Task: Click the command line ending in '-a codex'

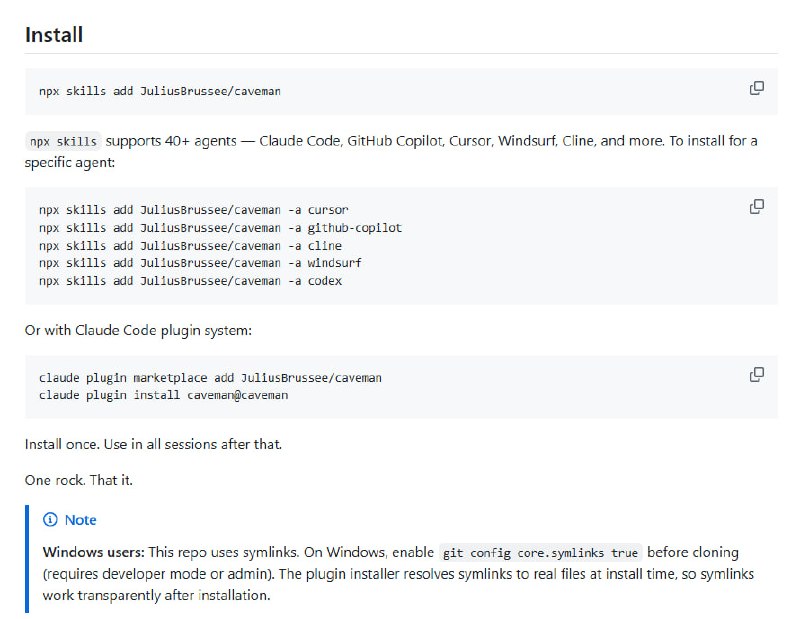Action: (190, 281)
